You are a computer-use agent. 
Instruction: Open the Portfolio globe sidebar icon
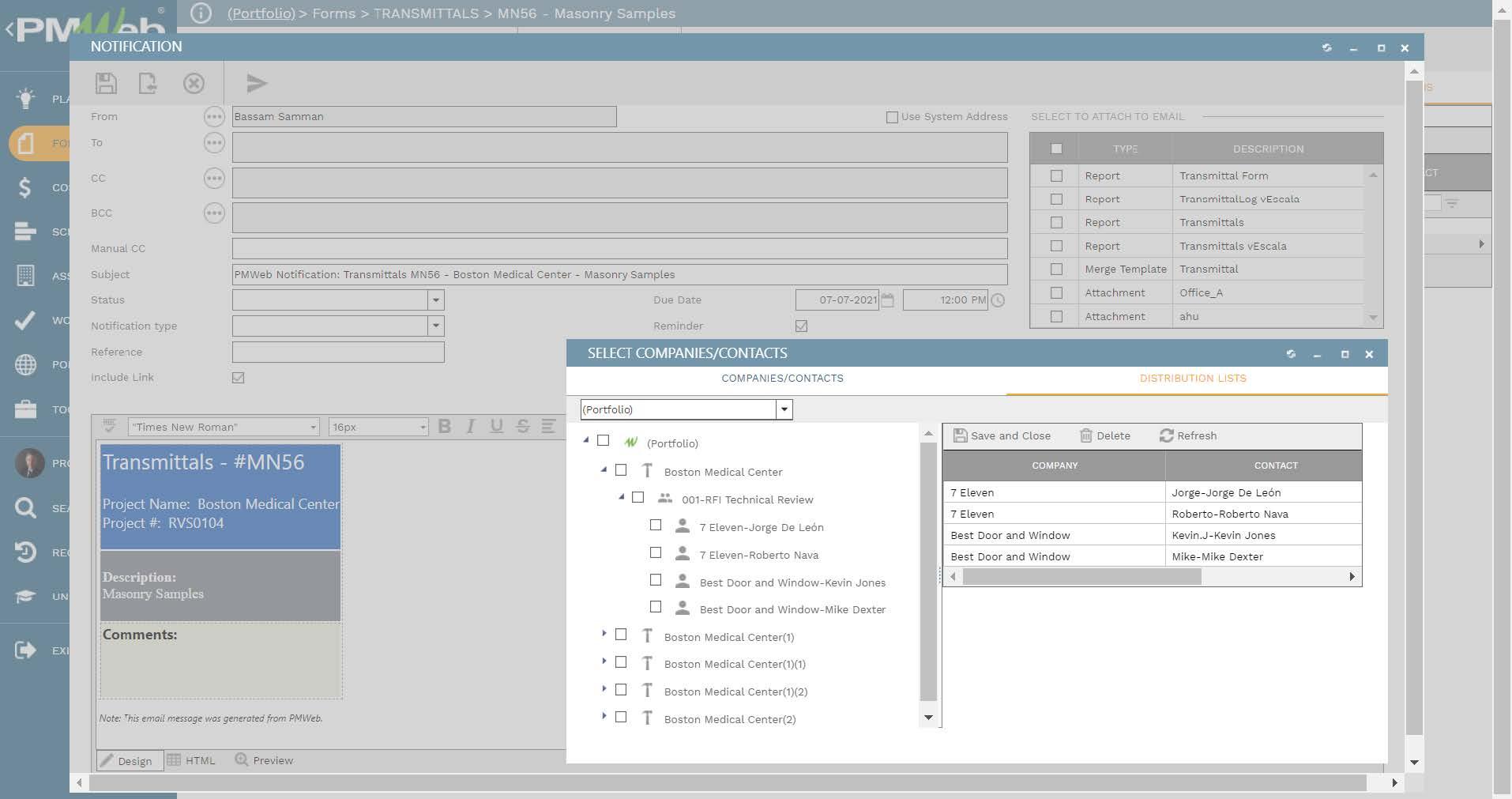click(x=25, y=364)
